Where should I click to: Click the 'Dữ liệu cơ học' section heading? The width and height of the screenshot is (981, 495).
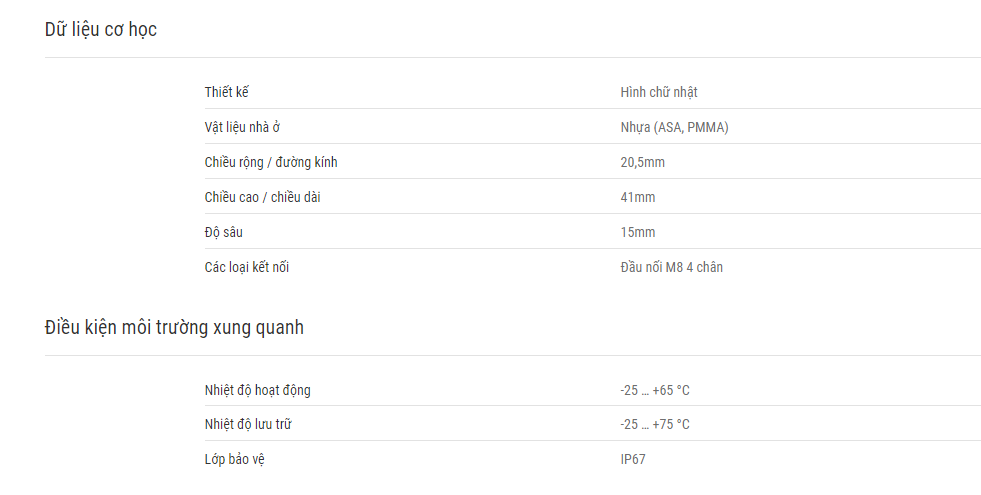101,30
